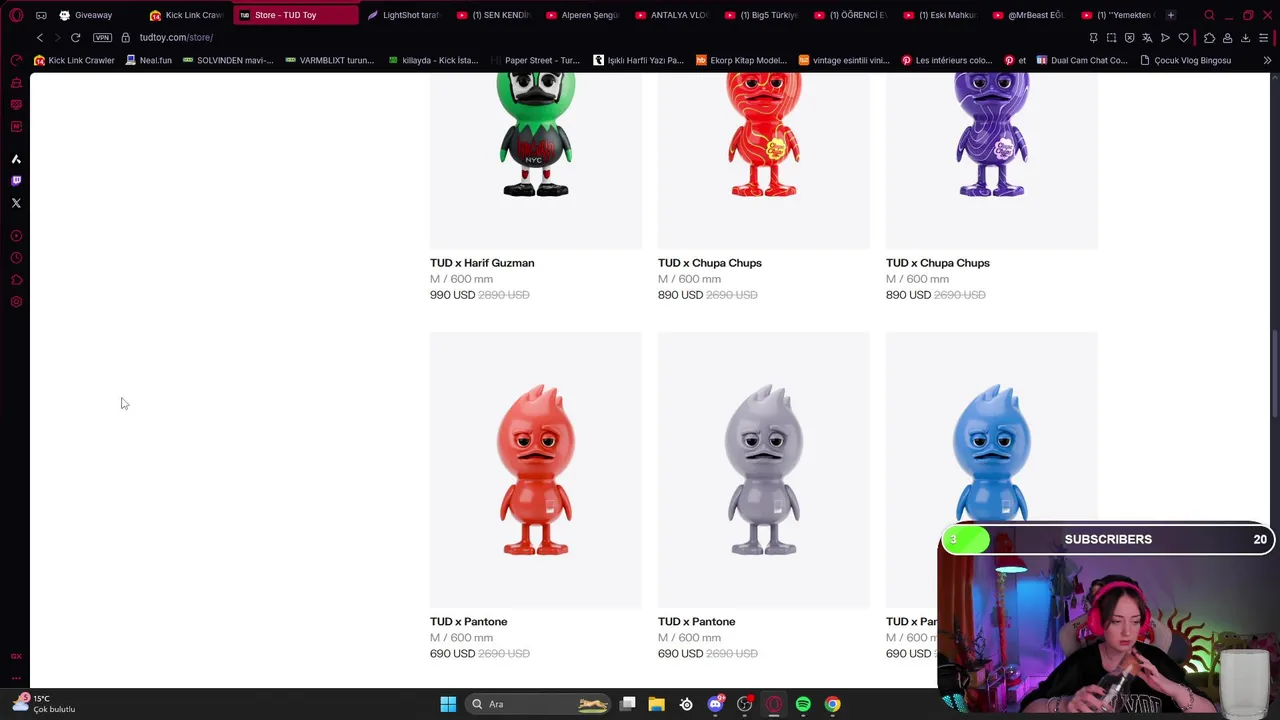
Task: Click the red Chupa Chups figure image
Action: [764, 160]
